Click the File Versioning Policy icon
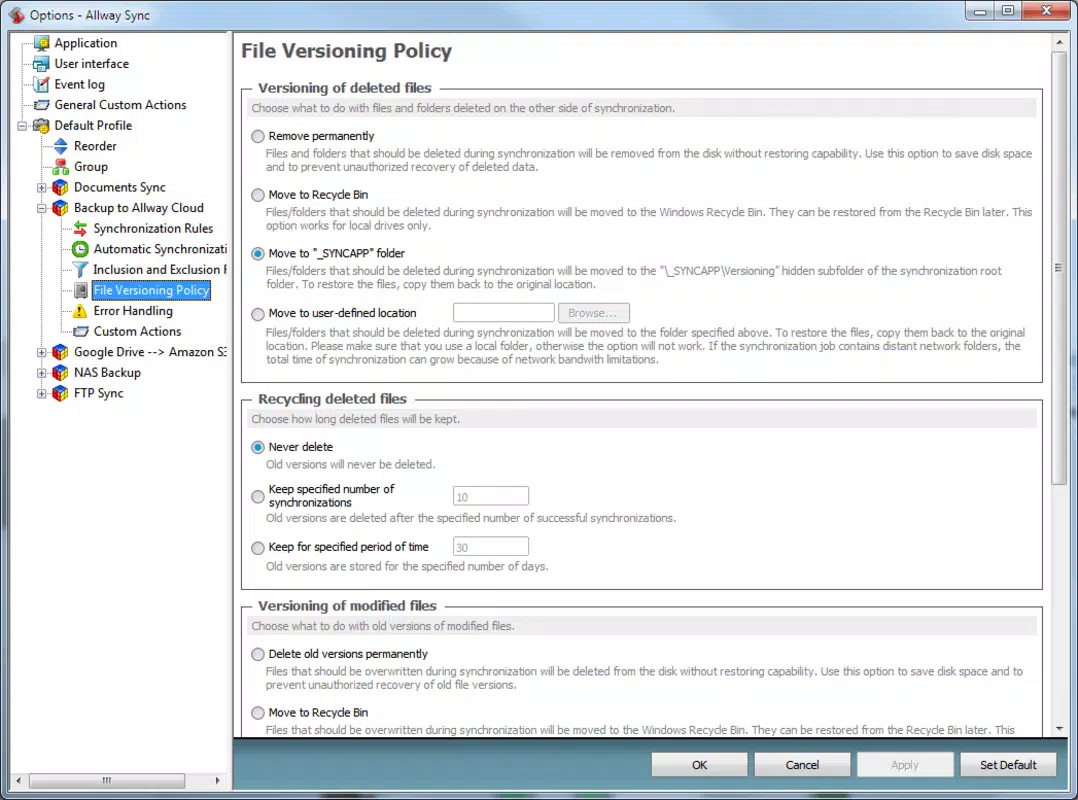1078x800 pixels. 80,290
